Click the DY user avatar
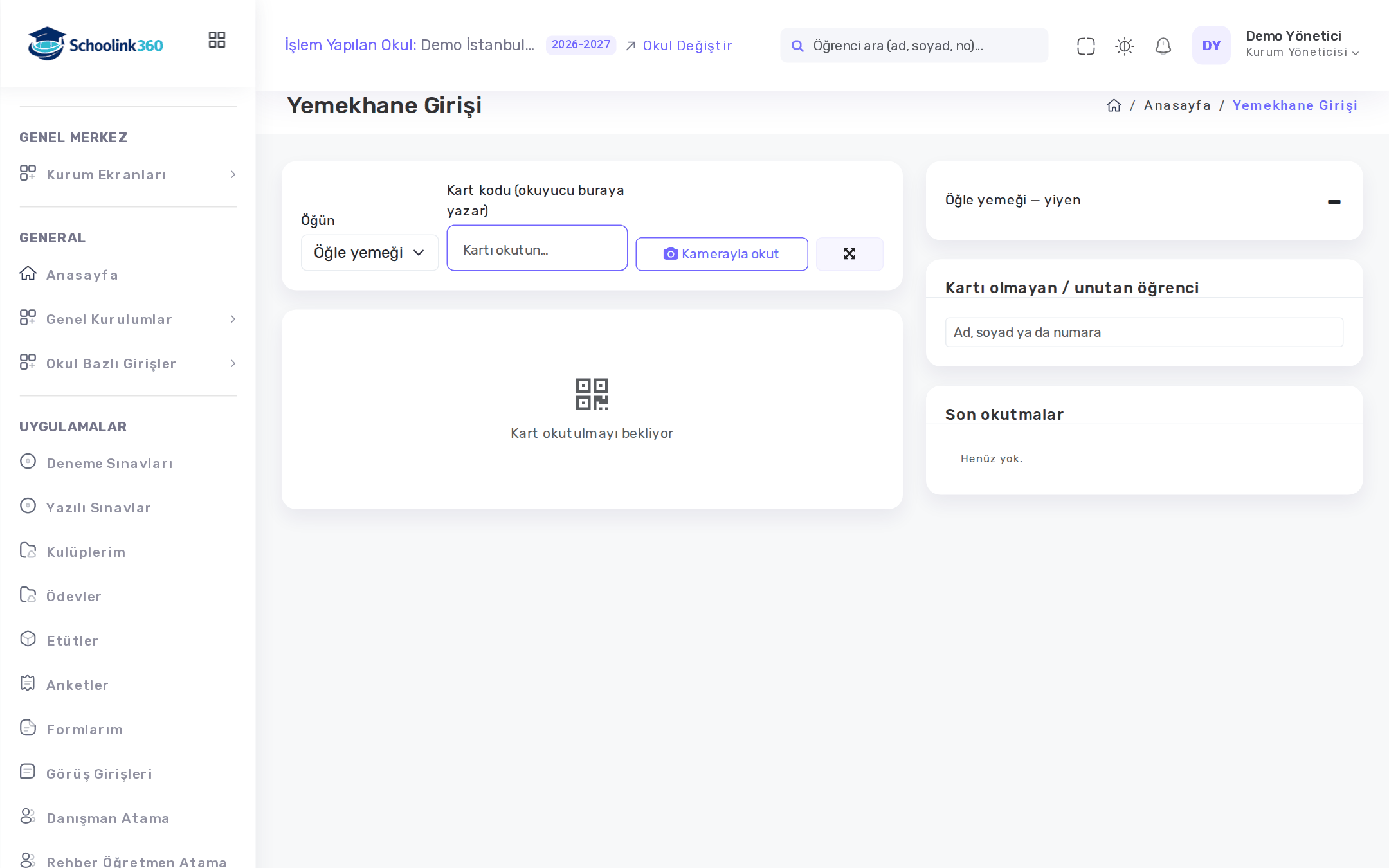The image size is (1389, 868). [x=1211, y=45]
